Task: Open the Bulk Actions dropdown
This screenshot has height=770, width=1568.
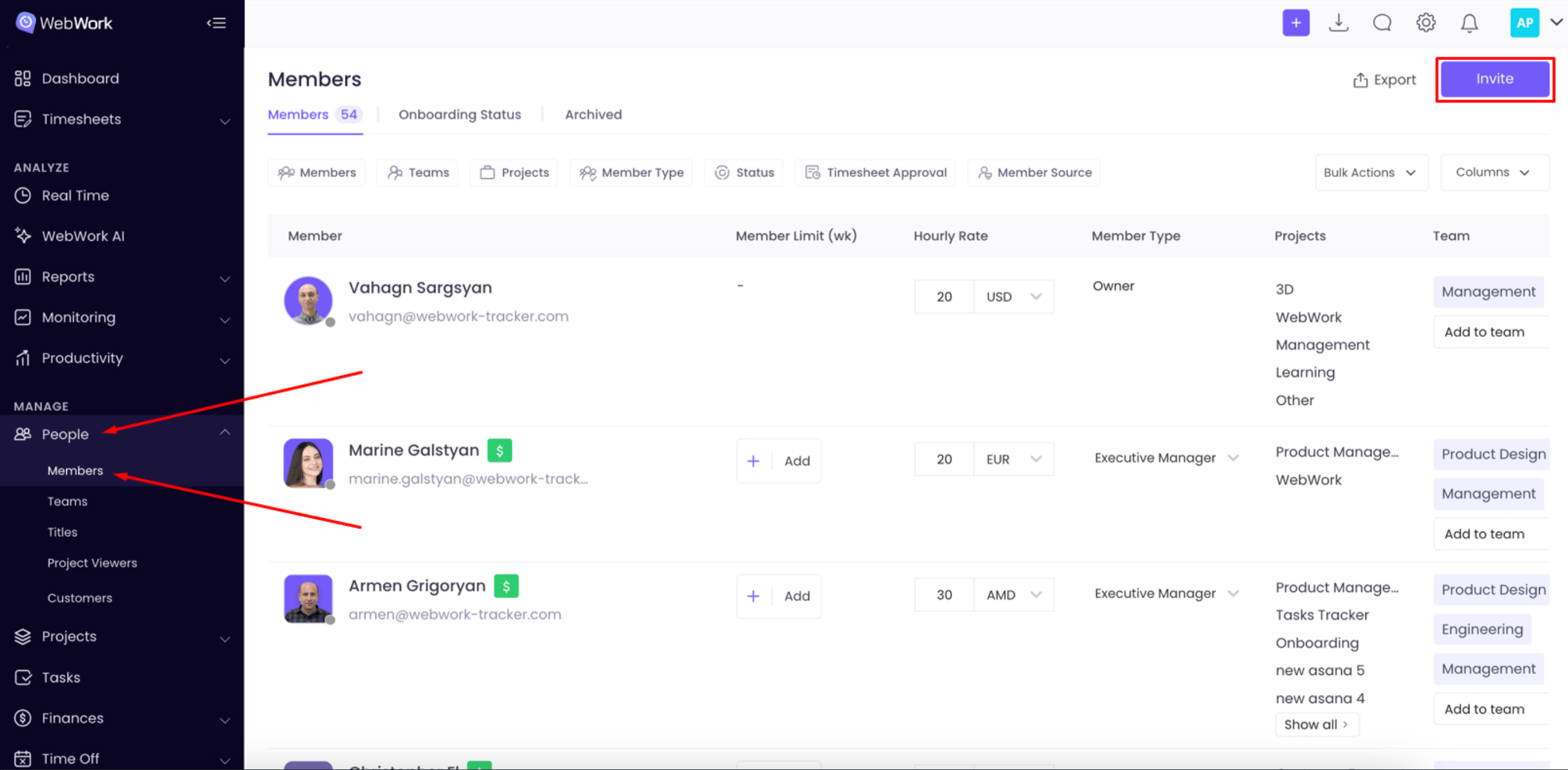Action: click(x=1370, y=172)
